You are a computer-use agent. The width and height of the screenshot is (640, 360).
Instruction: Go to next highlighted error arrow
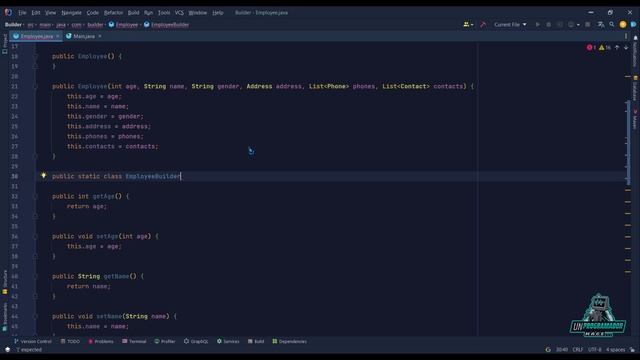(626, 48)
